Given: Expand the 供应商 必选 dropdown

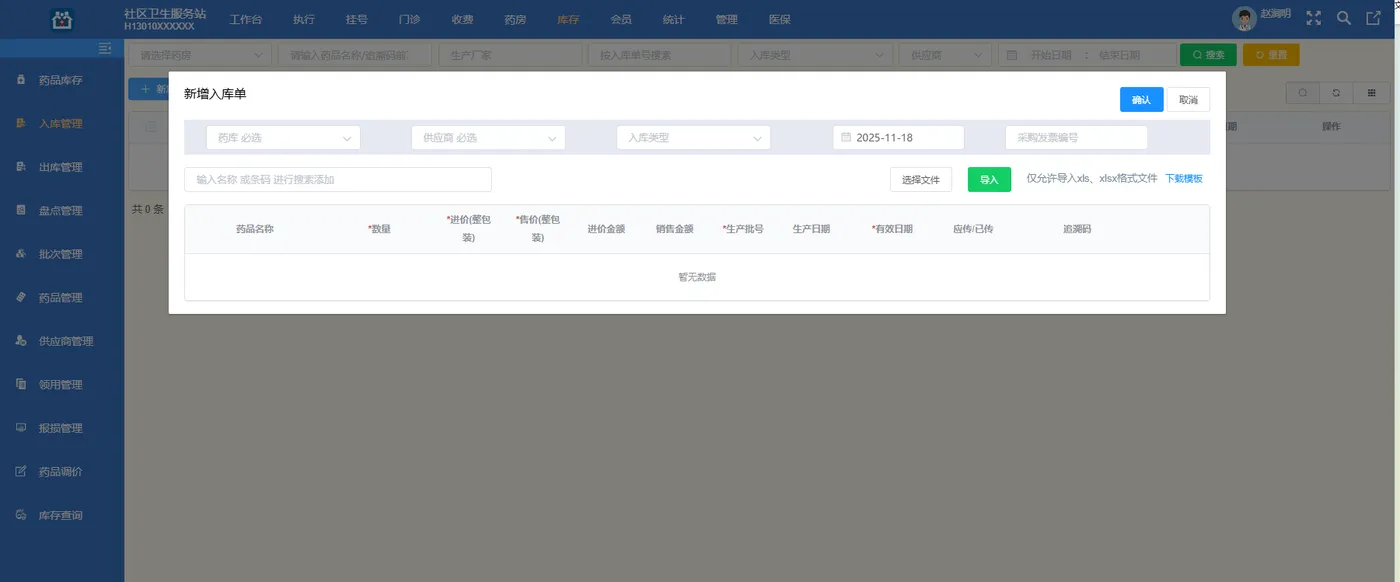Looking at the screenshot, I should pyautogui.click(x=487, y=137).
